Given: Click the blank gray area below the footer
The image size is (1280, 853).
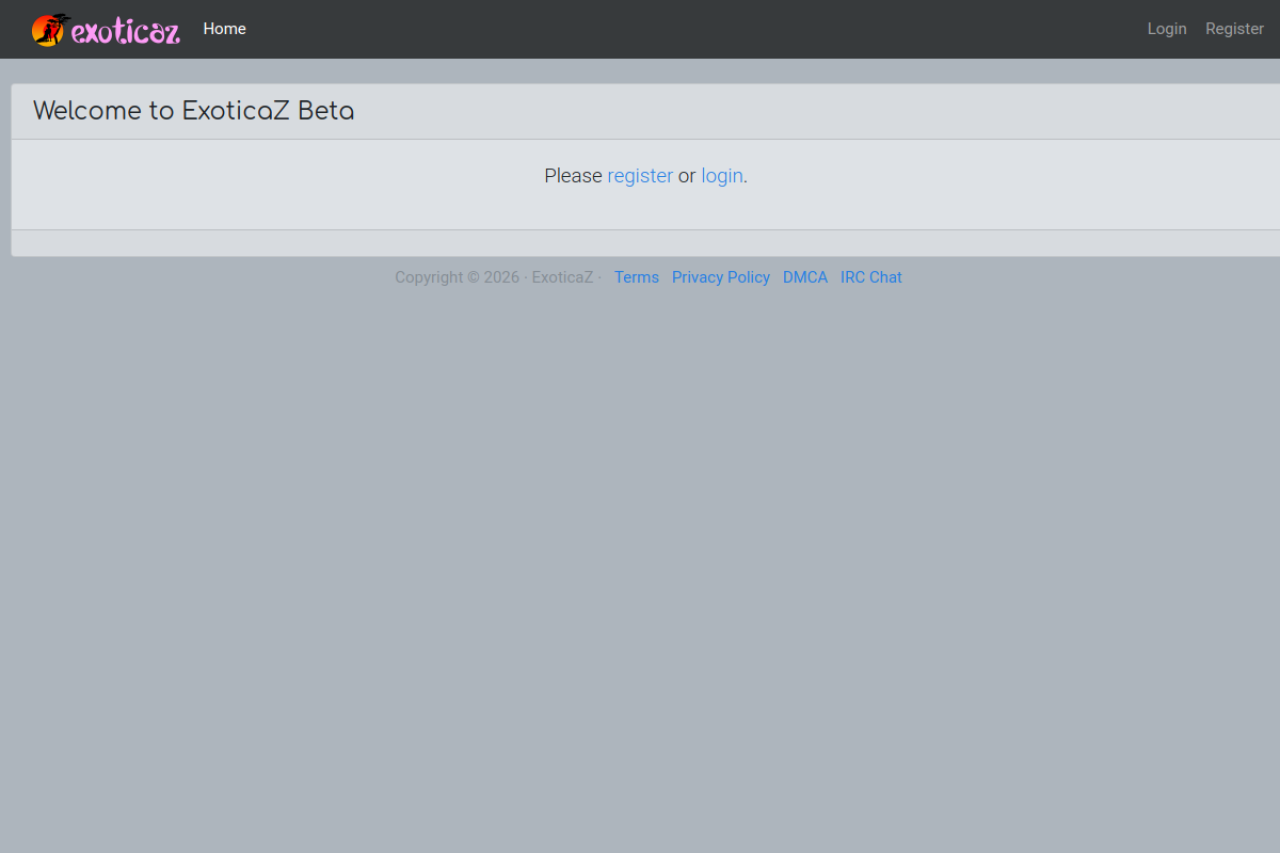Looking at the screenshot, I should coord(640,560).
